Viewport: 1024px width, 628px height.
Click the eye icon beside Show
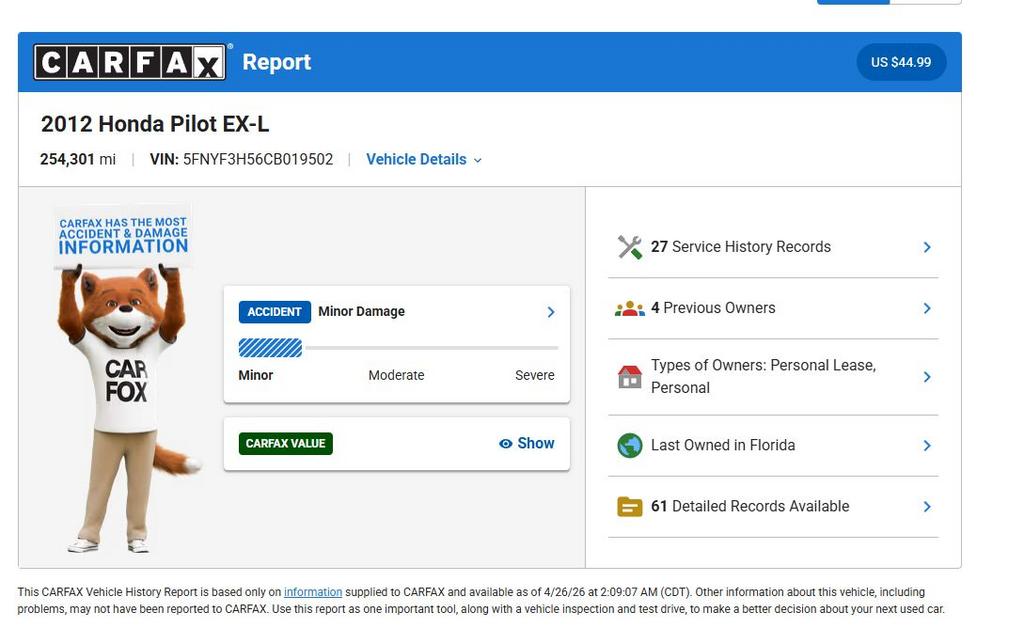505,443
